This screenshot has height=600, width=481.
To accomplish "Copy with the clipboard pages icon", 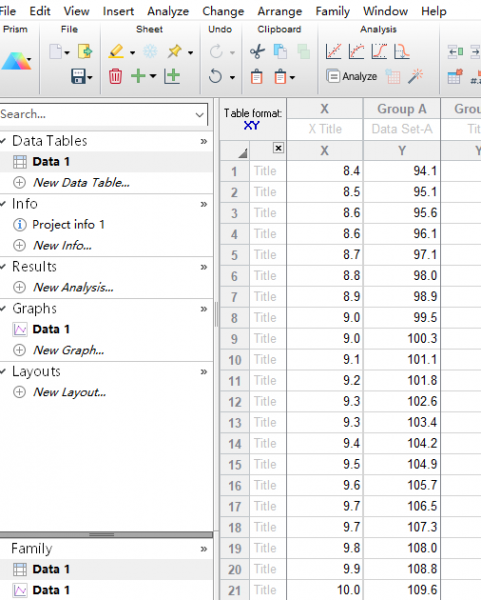I will click(x=280, y=51).
